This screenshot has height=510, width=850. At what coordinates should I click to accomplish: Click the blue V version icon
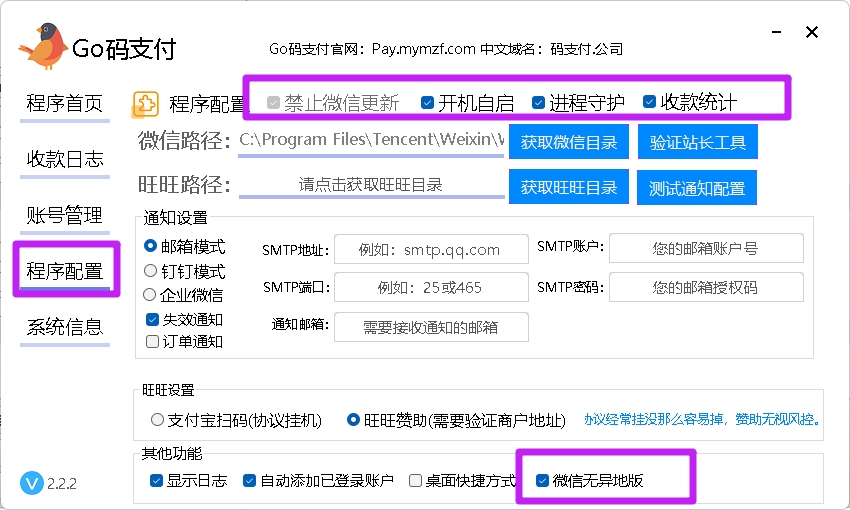[x=31, y=483]
